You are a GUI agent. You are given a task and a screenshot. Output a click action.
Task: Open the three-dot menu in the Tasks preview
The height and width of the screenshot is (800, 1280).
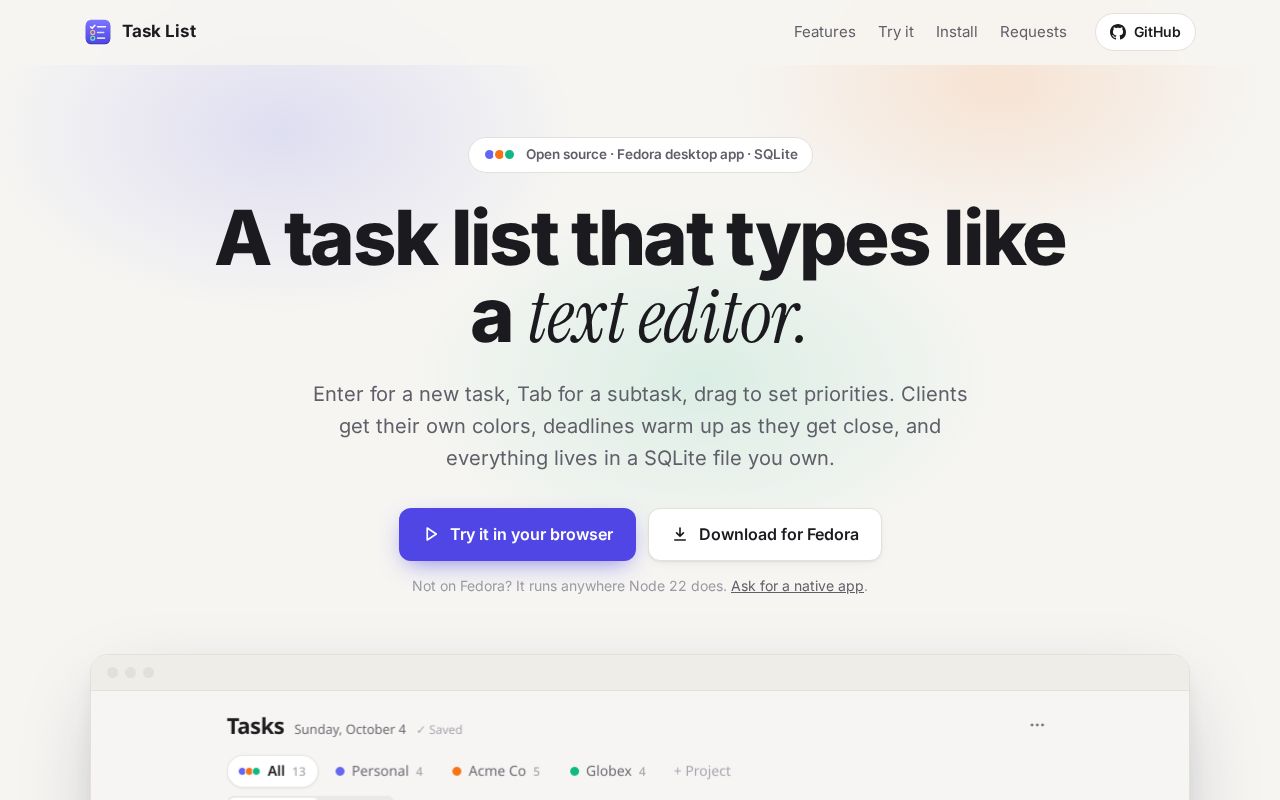click(x=1037, y=725)
